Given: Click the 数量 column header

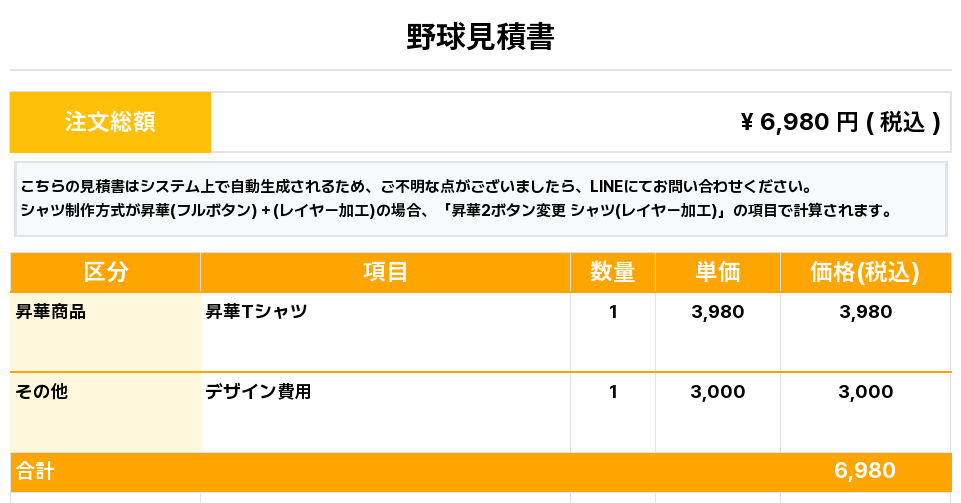Looking at the screenshot, I should (x=612, y=272).
